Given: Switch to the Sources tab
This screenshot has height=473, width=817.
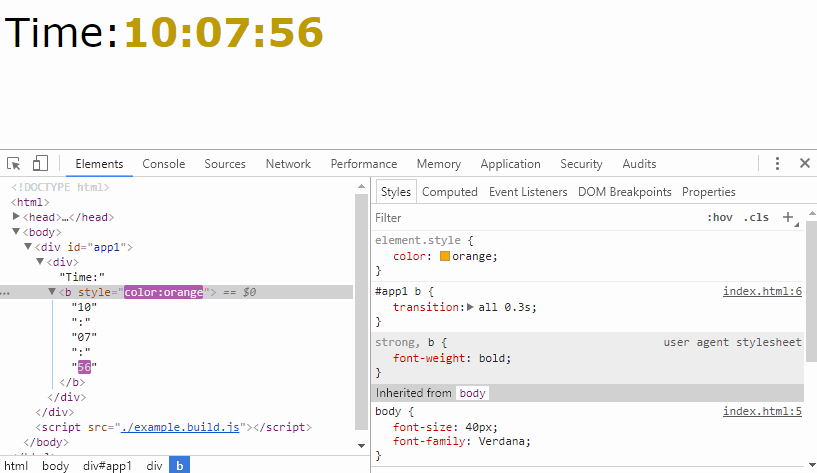Looking at the screenshot, I should (225, 164).
